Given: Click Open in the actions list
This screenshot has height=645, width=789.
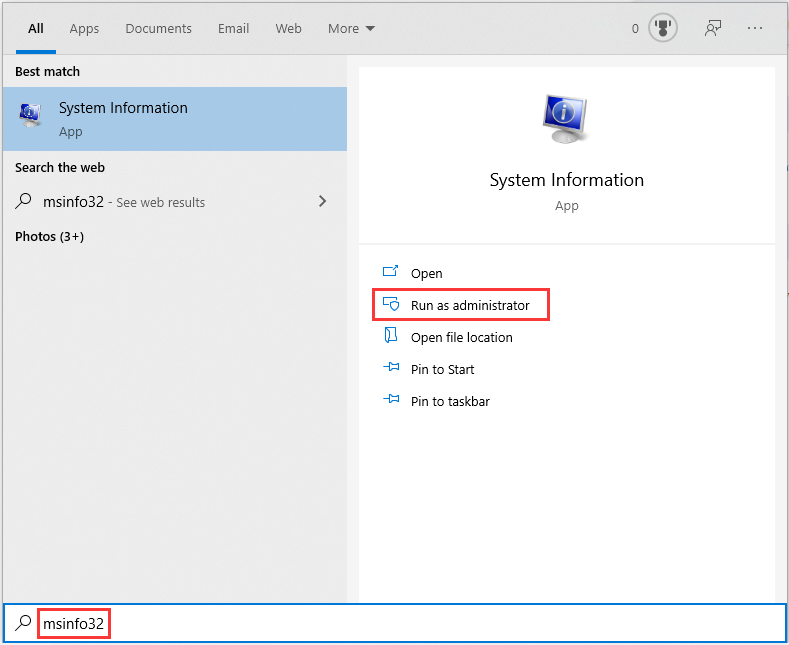Looking at the screenshot, I should [426, 273].
